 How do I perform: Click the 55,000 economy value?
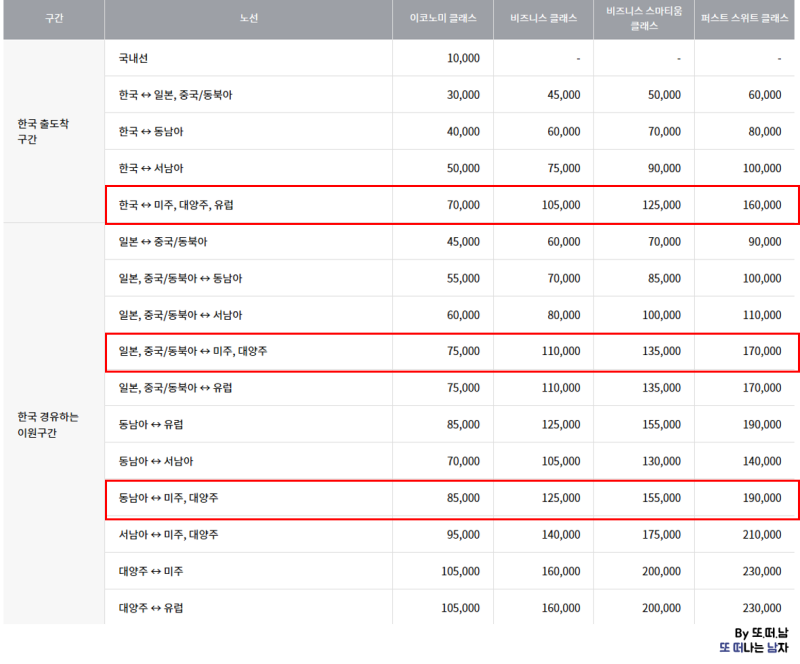pos(463,279)
